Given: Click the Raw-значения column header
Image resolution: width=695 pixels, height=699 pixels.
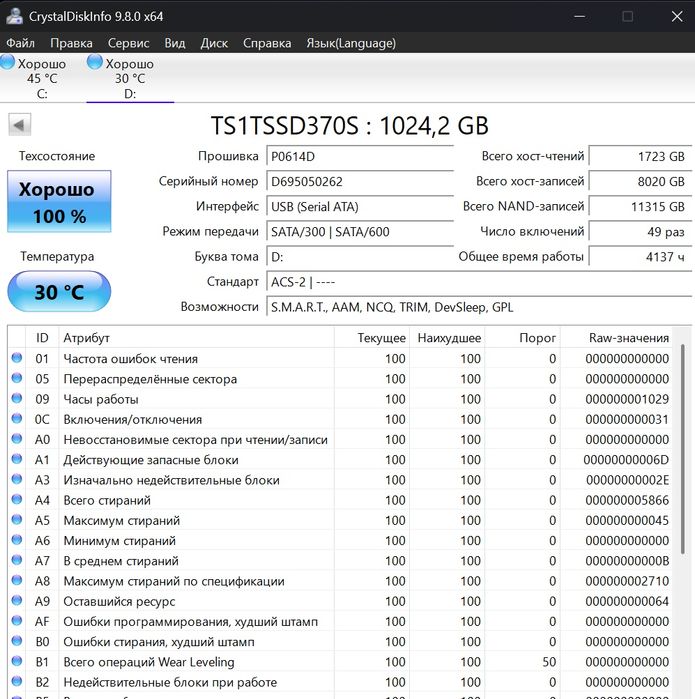Looking at the screenshot, I should coord(617,338).
